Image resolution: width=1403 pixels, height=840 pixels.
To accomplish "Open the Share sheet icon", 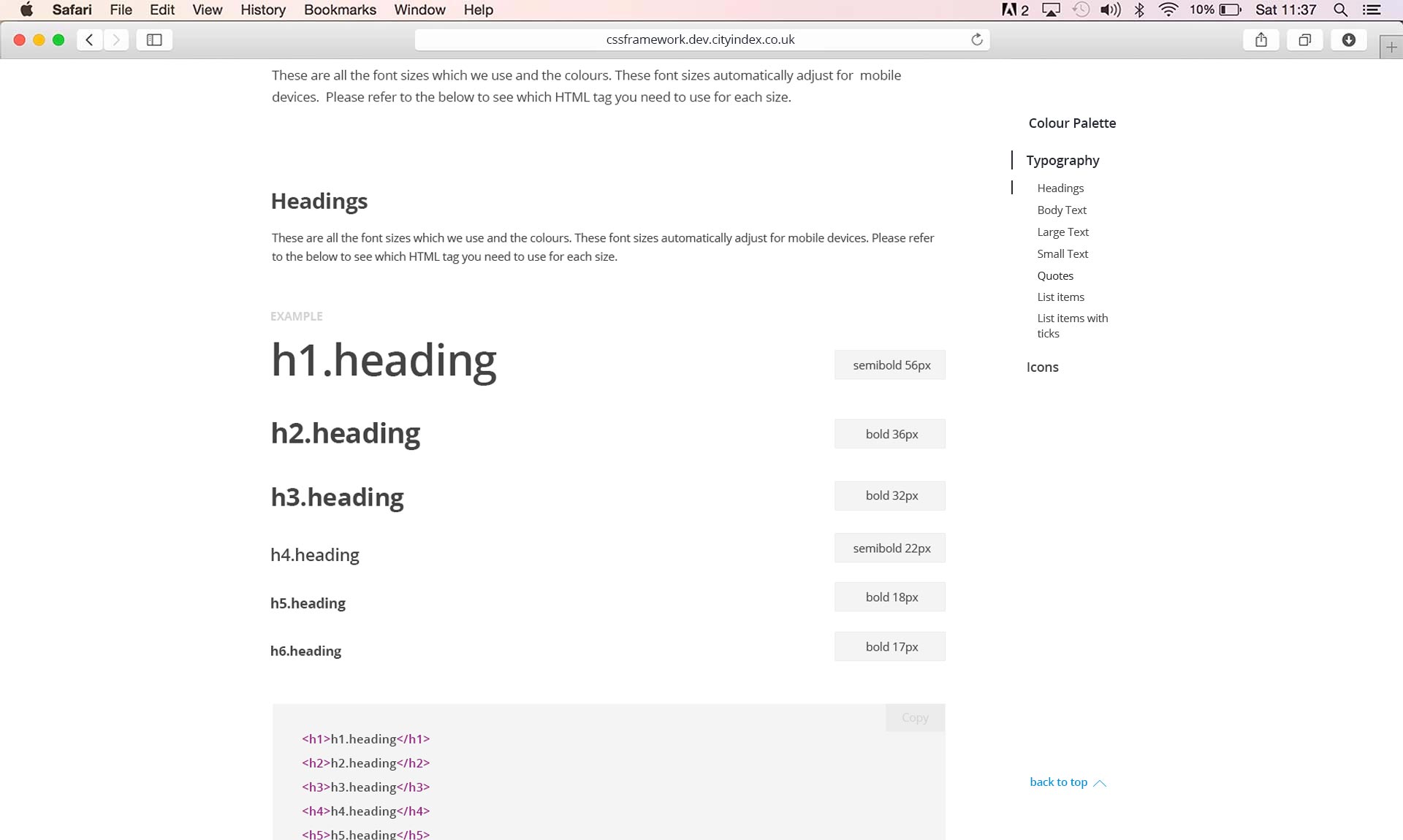I will [1261, 39].
